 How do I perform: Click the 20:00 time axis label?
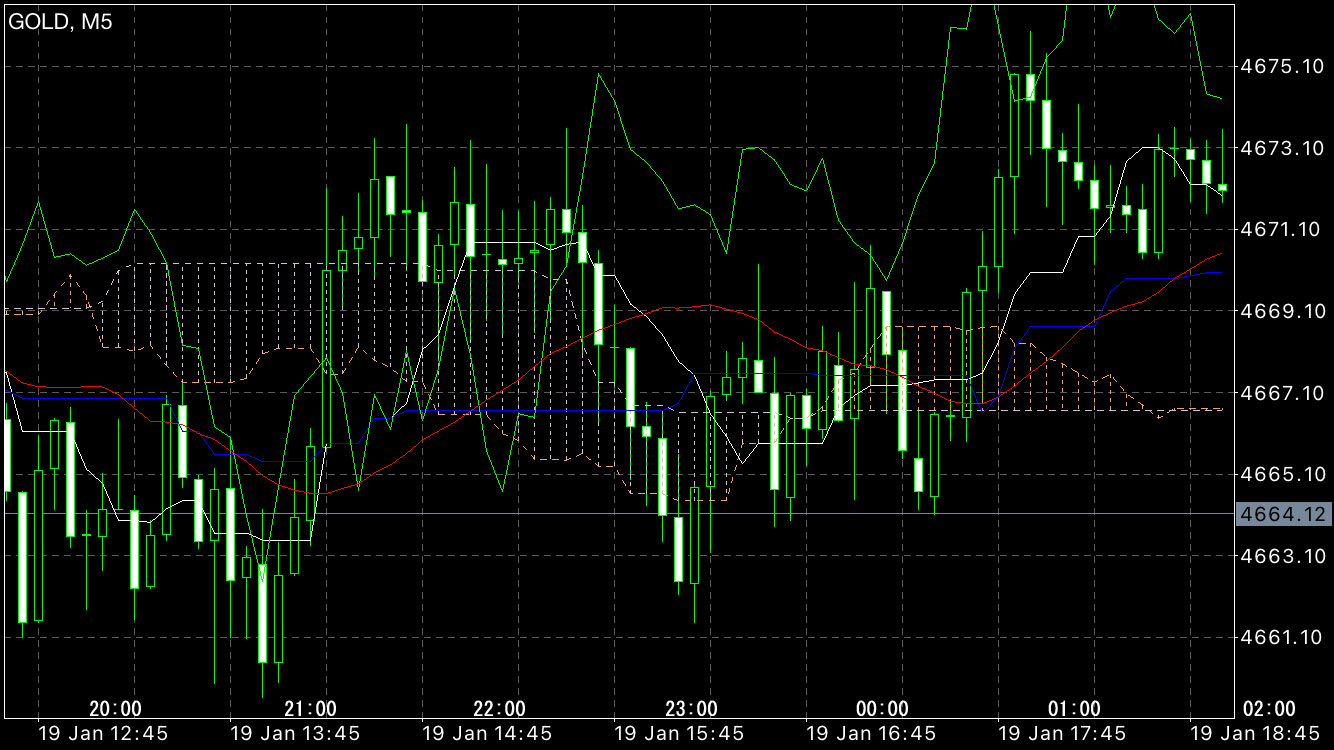(115, 709)
